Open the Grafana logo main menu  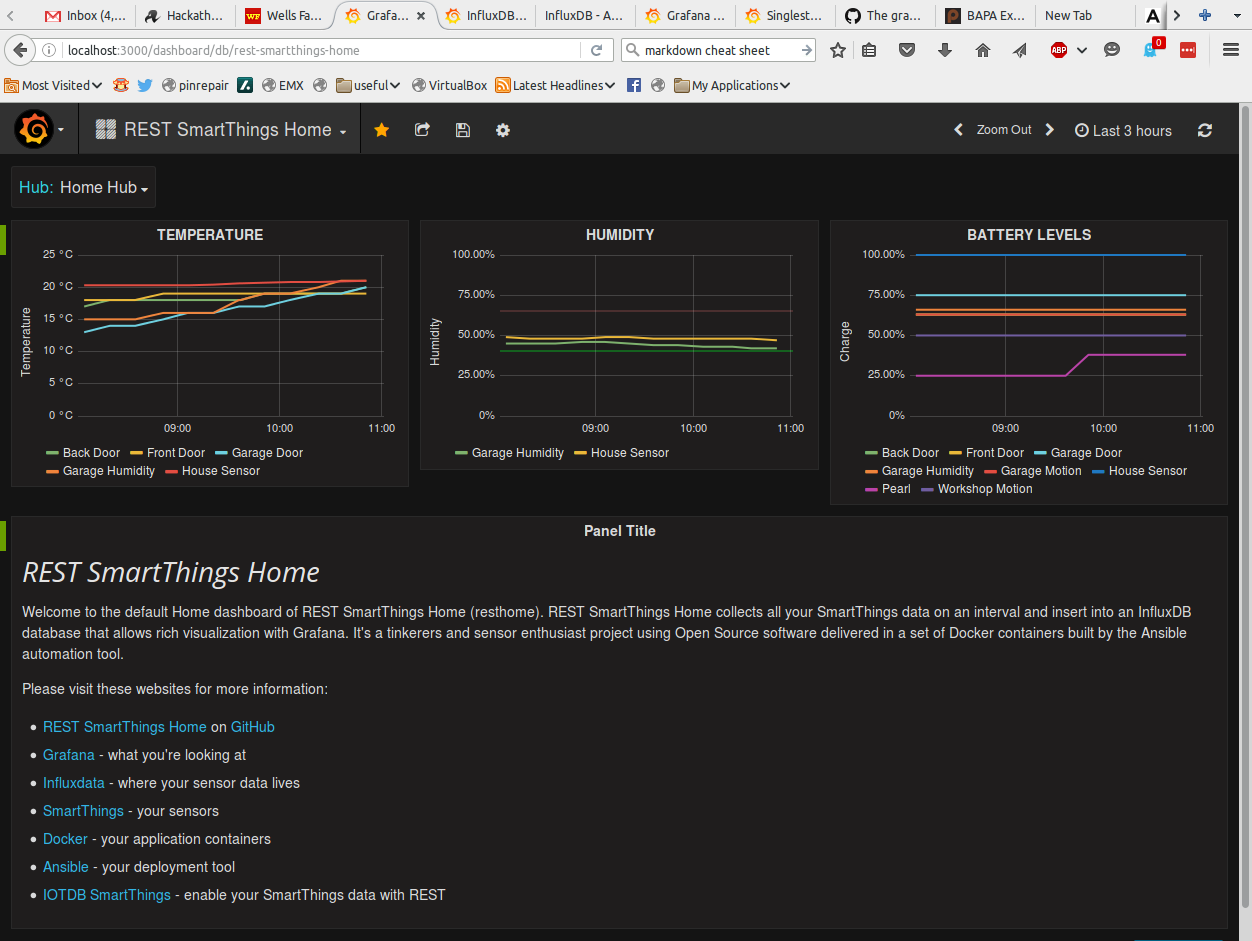tap(39, 130)
